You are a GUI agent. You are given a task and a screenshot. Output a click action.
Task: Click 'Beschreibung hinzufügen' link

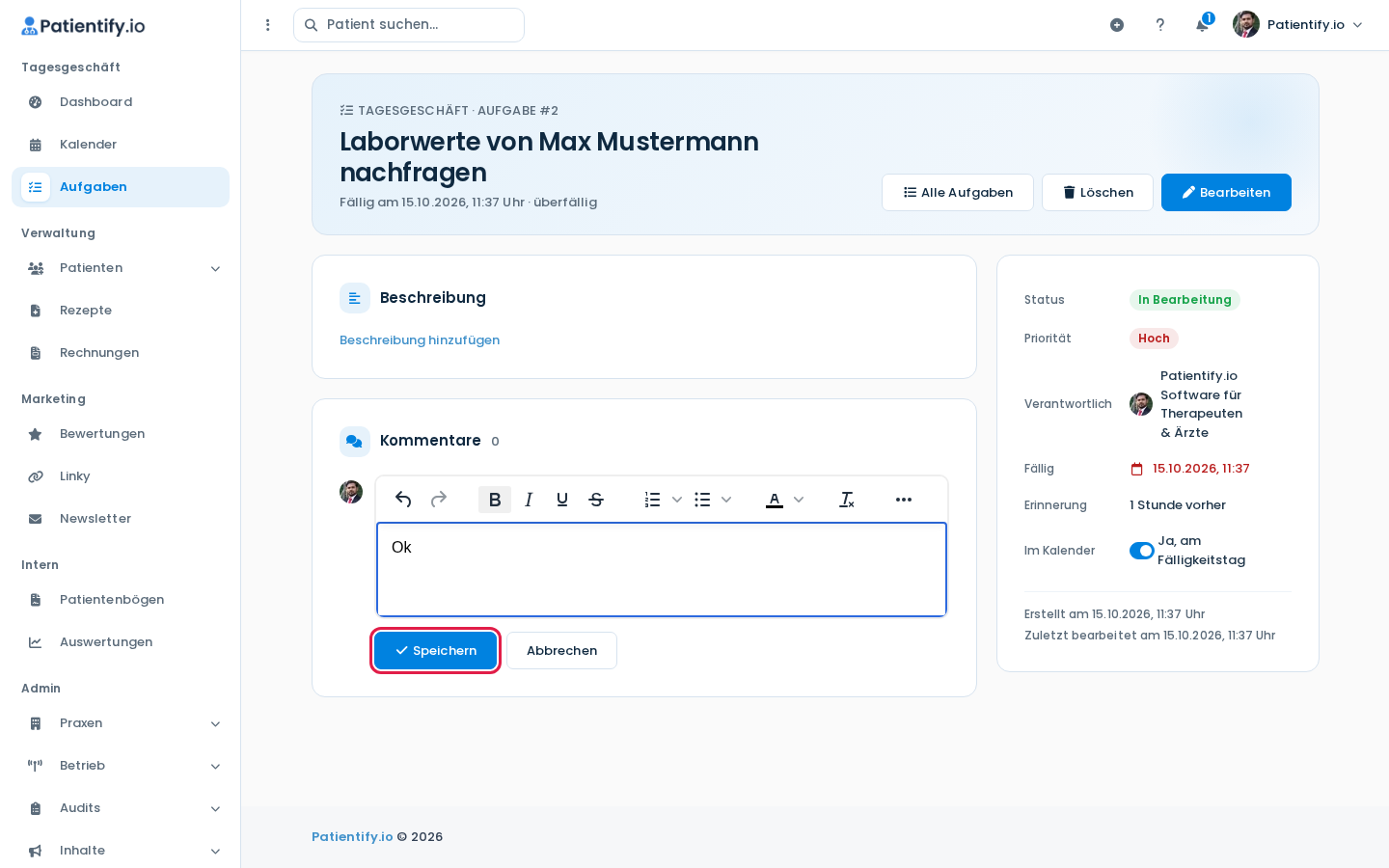(420, 340)
